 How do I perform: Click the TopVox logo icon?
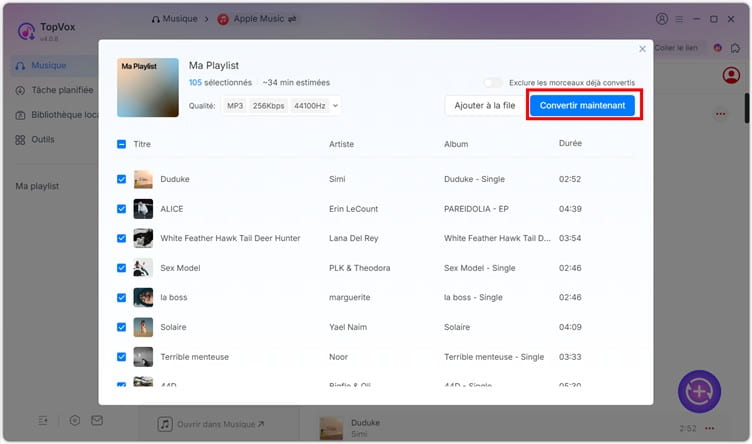[x=26, y=32]
